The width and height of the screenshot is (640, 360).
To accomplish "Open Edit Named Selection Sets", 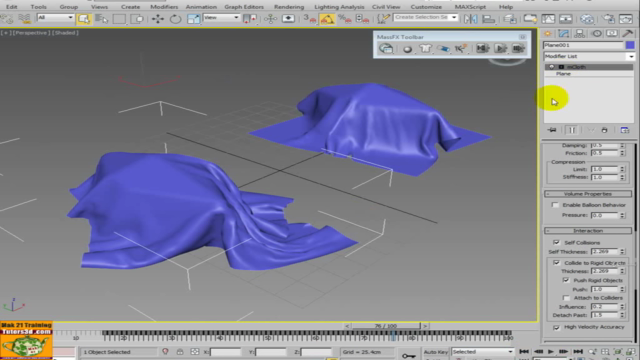I will tap(383, 19).
